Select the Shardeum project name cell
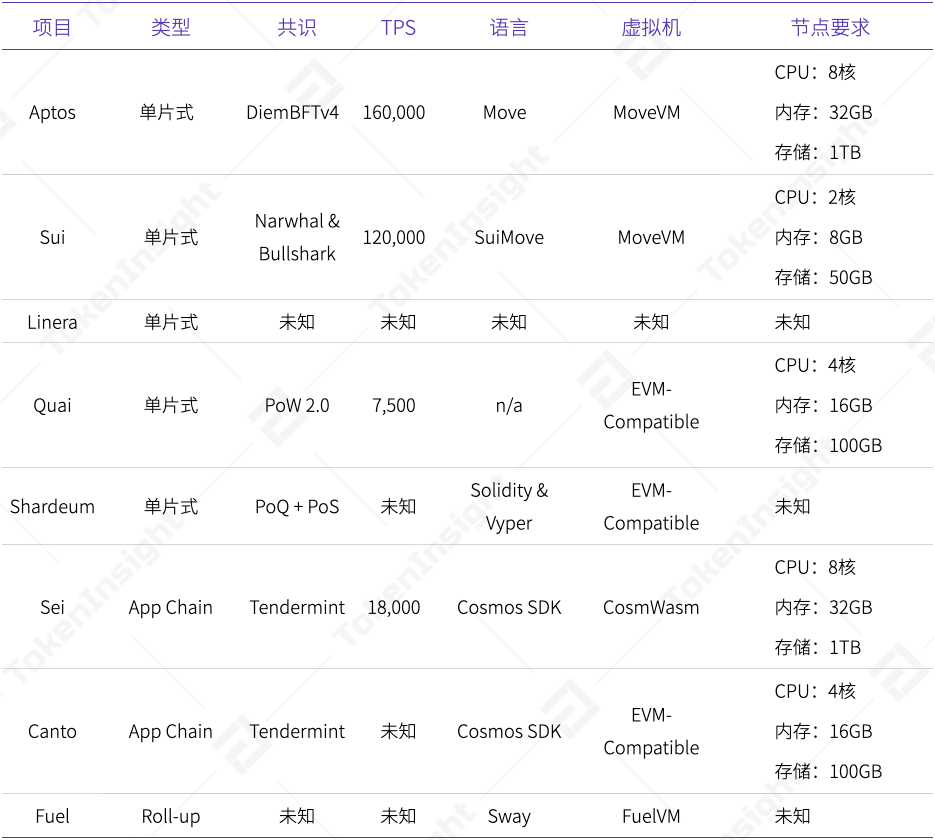Viewport: 935px width, 840px height. tap(52, 506)
